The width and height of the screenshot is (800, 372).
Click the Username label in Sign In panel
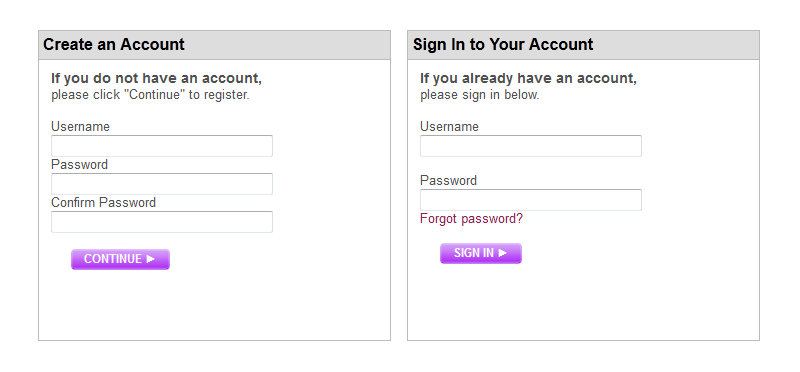(449, 127)
